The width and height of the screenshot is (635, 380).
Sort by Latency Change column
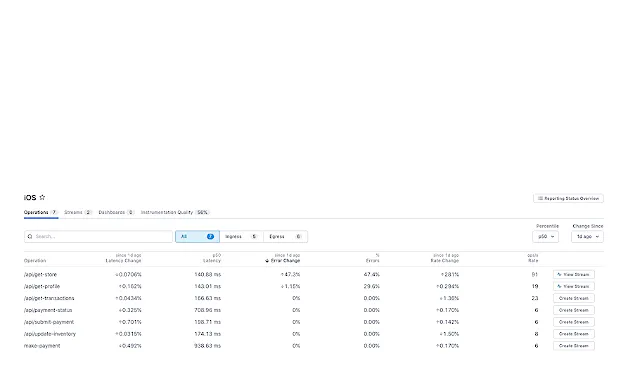pyautogui.click(x=124, y=258)
